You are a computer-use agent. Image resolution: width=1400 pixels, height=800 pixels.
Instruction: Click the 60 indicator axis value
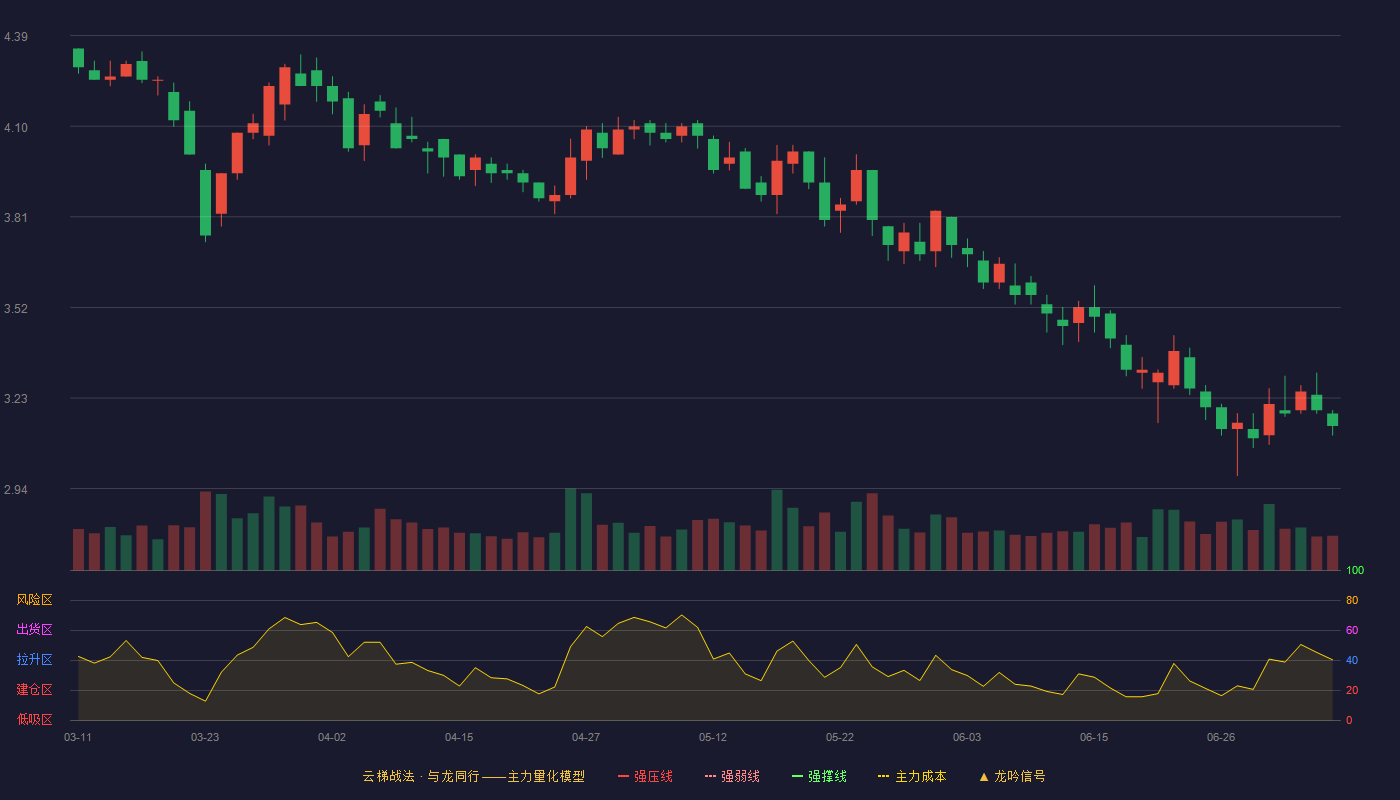coord(1352,630)
